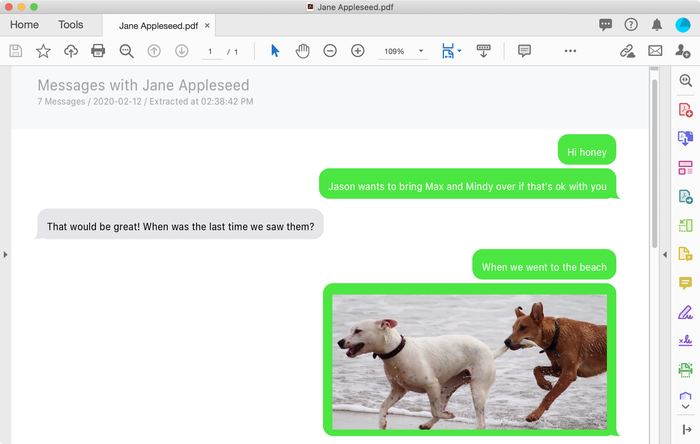Click the current page number field
This screenshot has width=700, height=444.
pyautogui.click(x=210, y=51)
